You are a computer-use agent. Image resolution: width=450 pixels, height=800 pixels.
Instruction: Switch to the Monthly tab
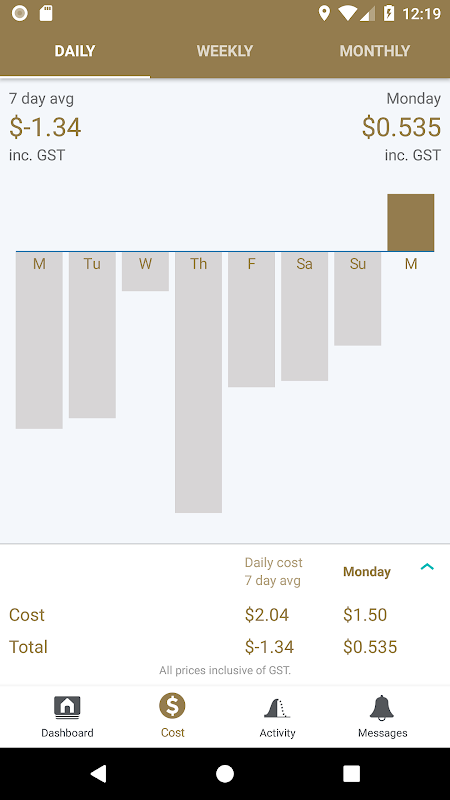pos(375,51)
